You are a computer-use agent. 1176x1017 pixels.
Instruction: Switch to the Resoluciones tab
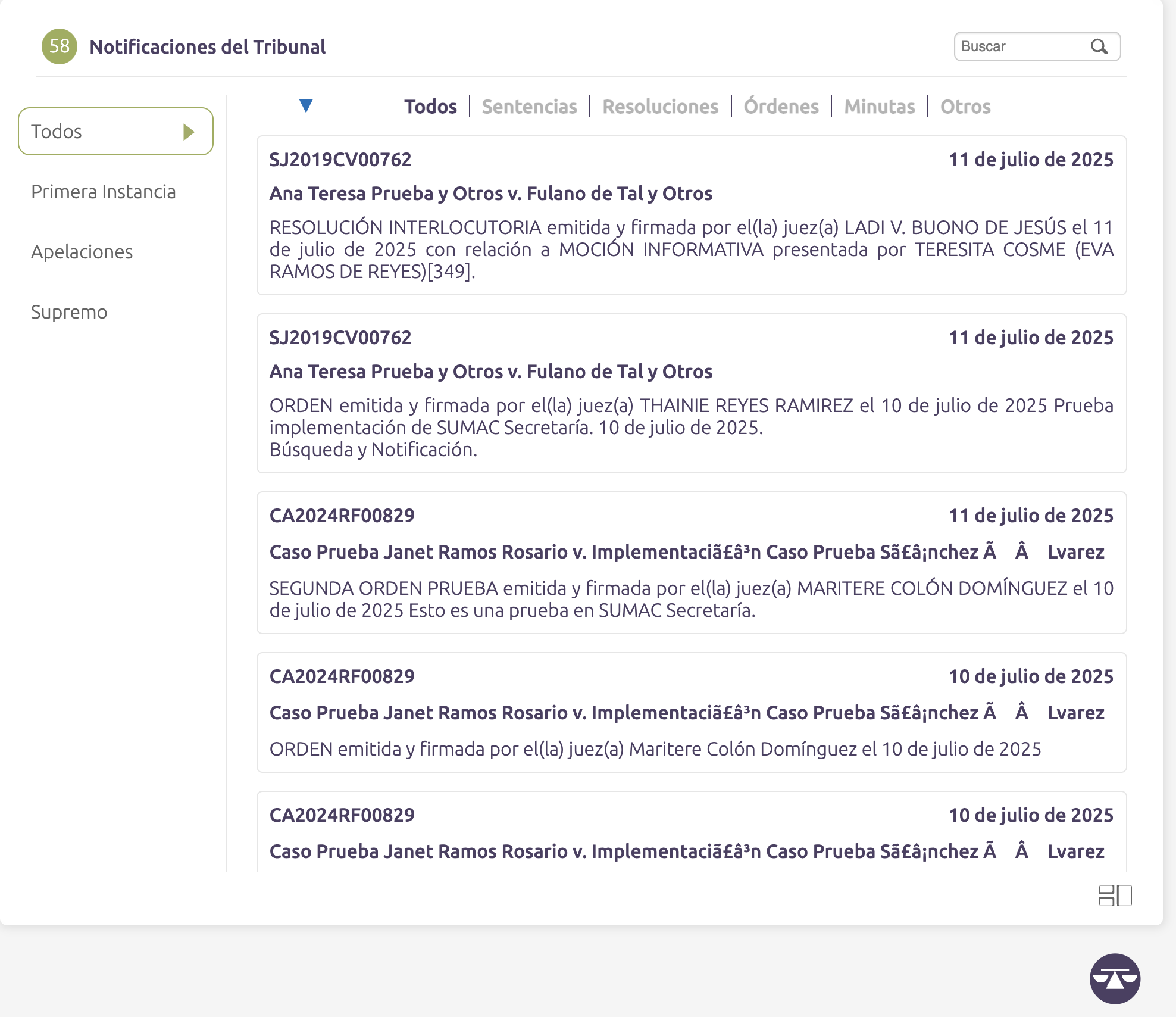[660, 107]
